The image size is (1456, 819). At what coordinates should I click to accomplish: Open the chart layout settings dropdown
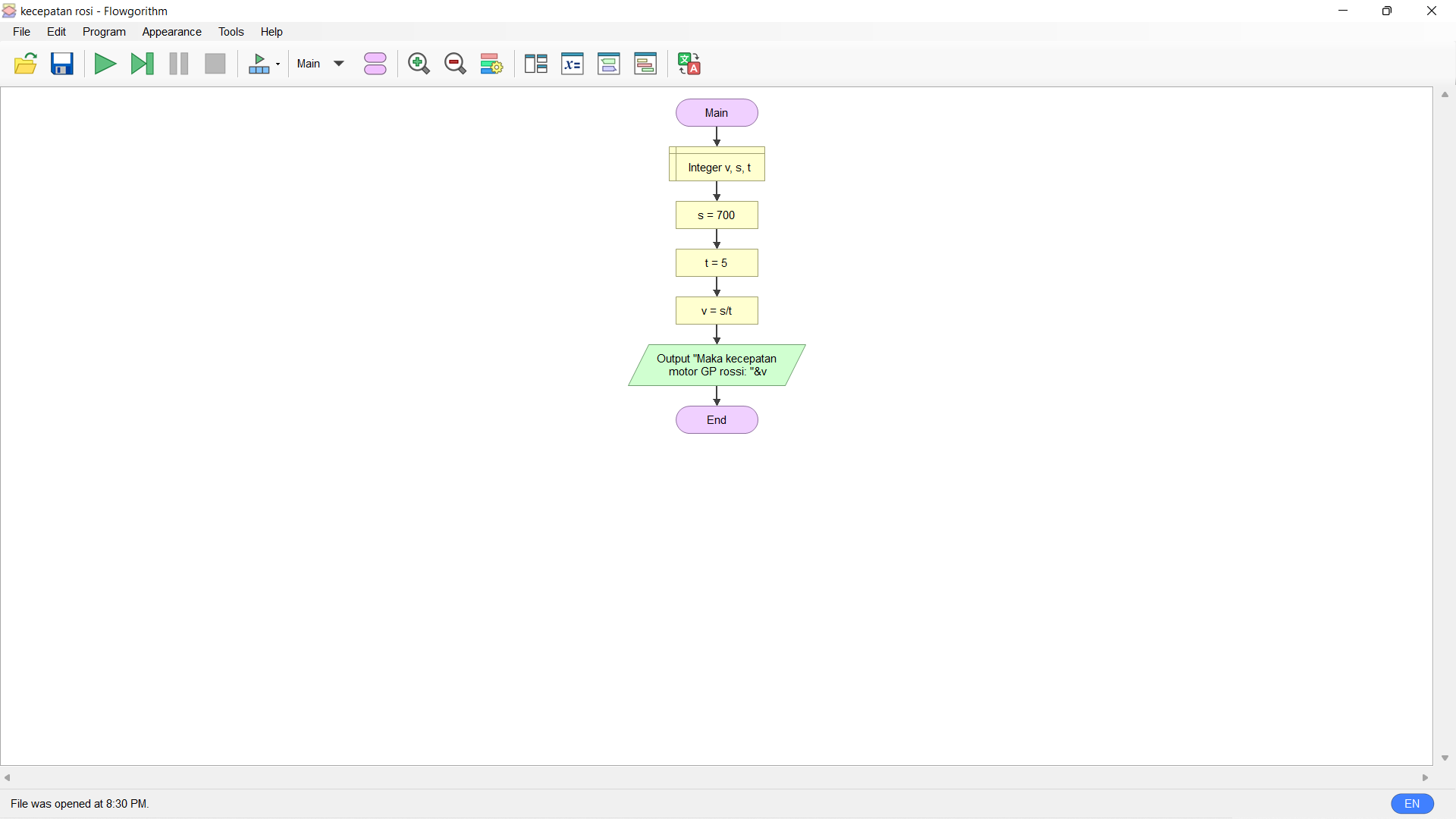coord(491,64)
